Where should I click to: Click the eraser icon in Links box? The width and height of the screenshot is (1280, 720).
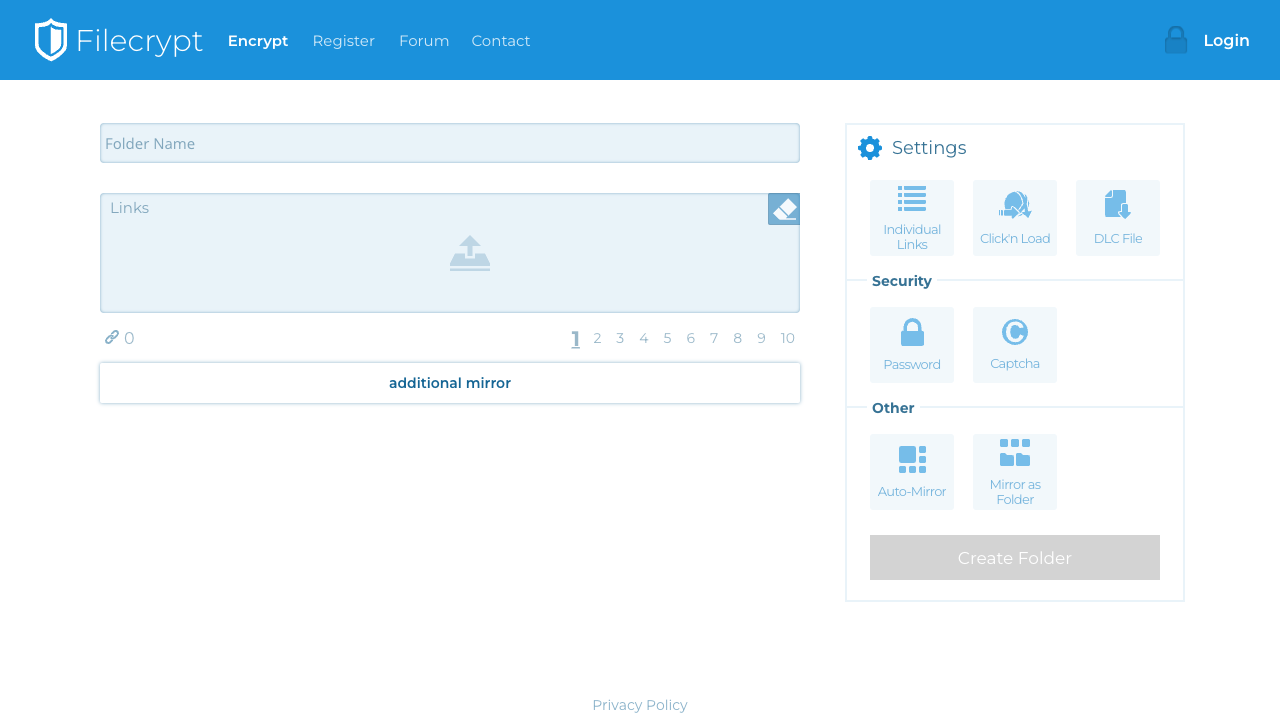click(784, 209)
